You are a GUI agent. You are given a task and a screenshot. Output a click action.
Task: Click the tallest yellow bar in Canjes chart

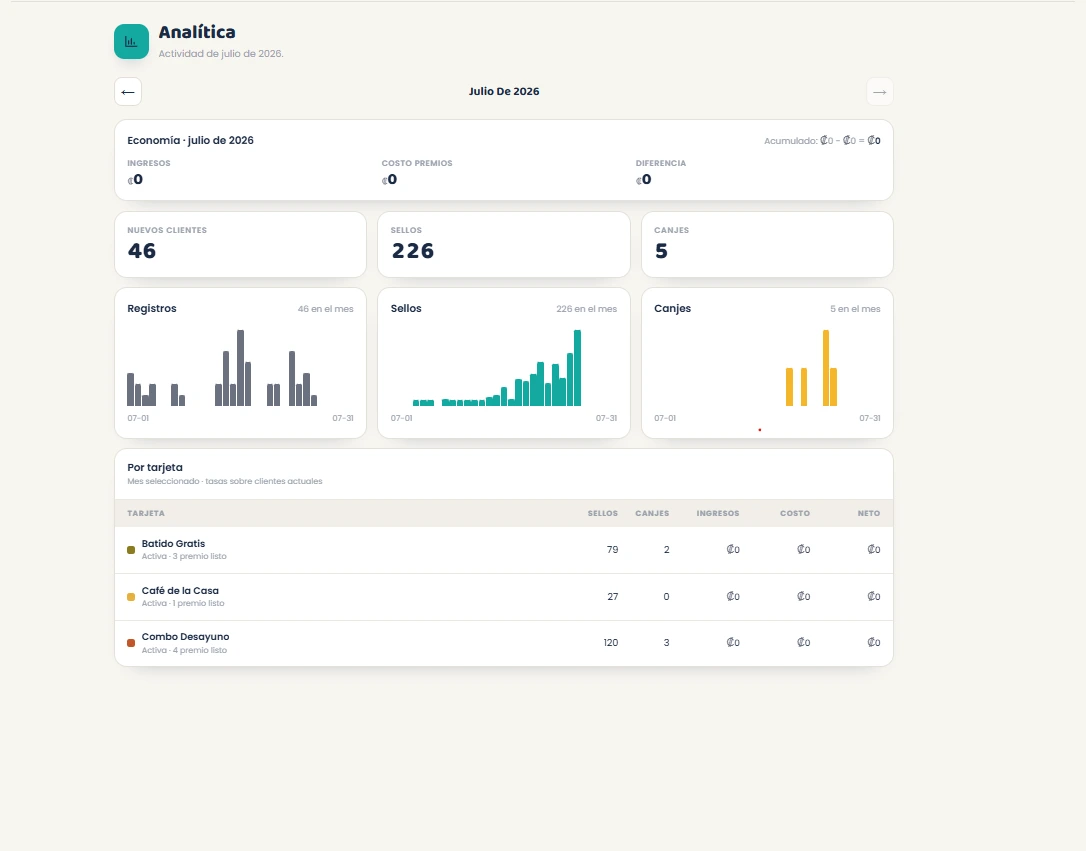tap(826, 368)
